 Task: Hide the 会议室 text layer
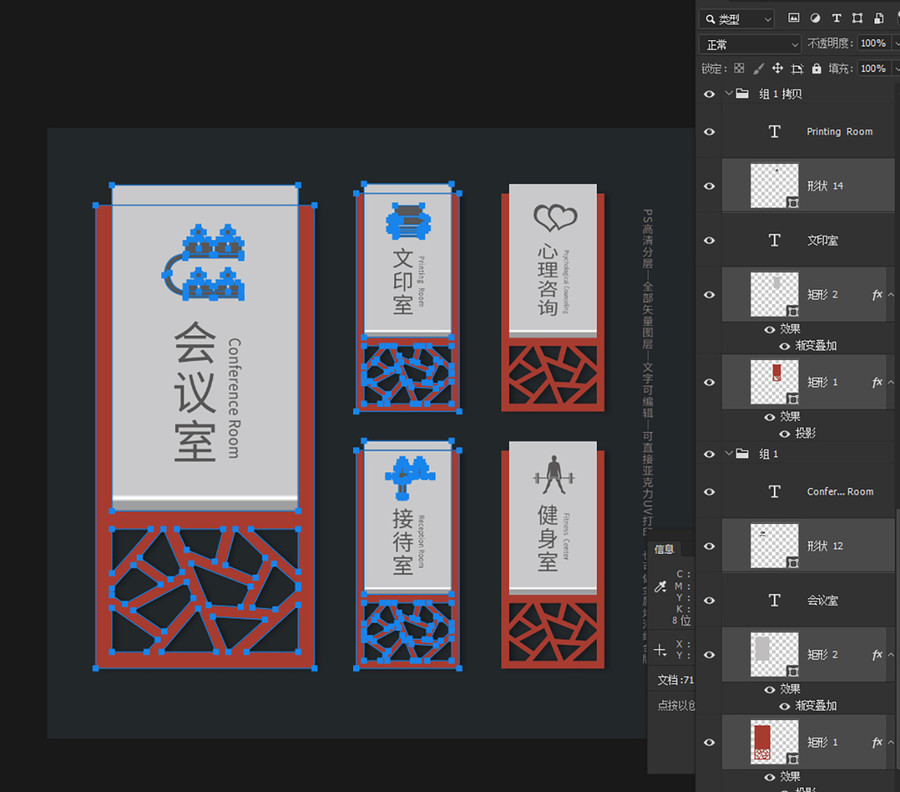point(709,600)
